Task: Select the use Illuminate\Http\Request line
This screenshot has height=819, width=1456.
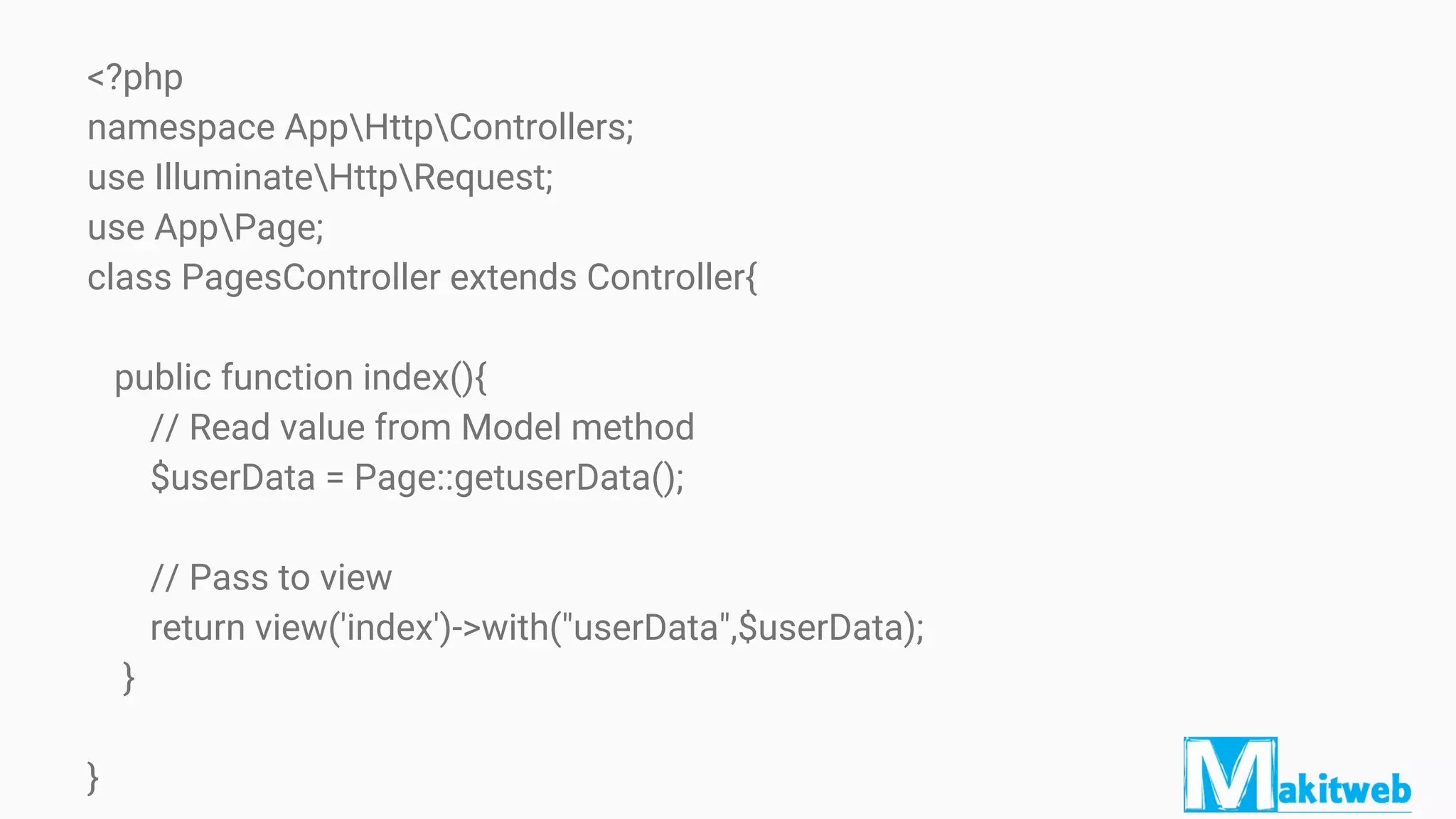Action: [320, 178]
